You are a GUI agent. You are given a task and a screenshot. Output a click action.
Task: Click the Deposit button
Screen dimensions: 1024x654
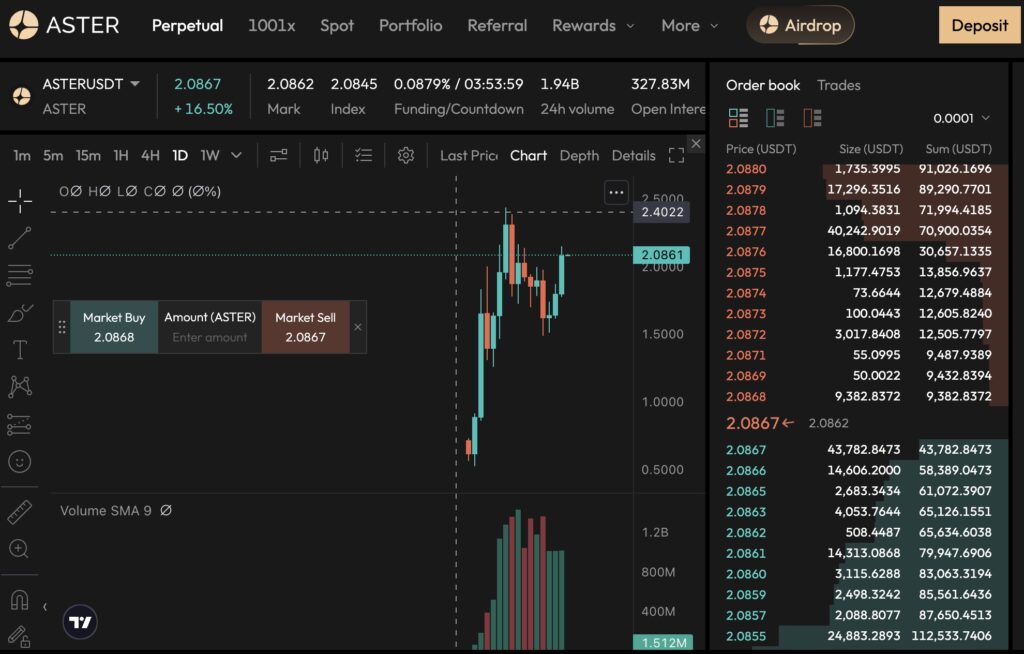(x=979, y=25)
